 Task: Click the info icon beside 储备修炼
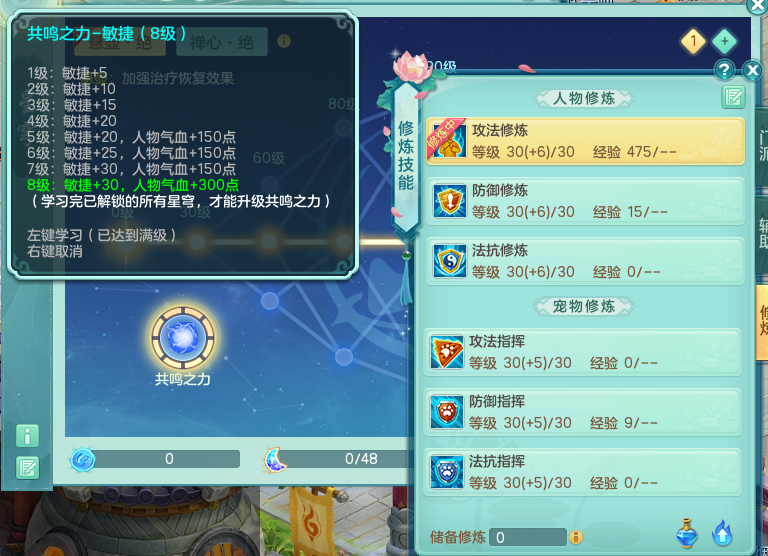click(x=576, y=537)
